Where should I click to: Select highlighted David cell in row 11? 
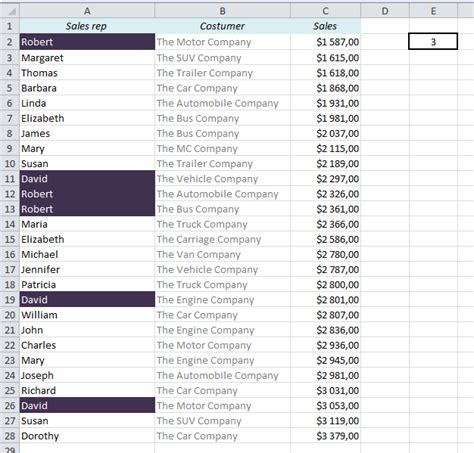click(87, 179)
